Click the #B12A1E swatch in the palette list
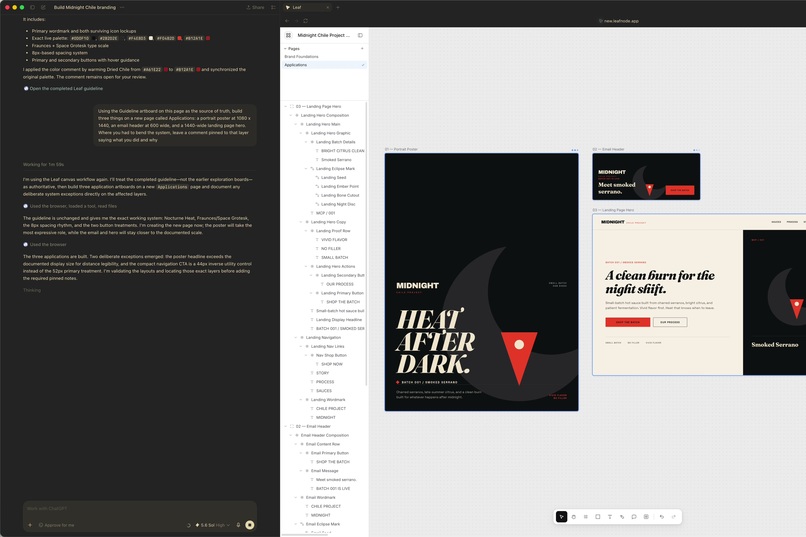The image size is (806, 537). pos(208,38)
